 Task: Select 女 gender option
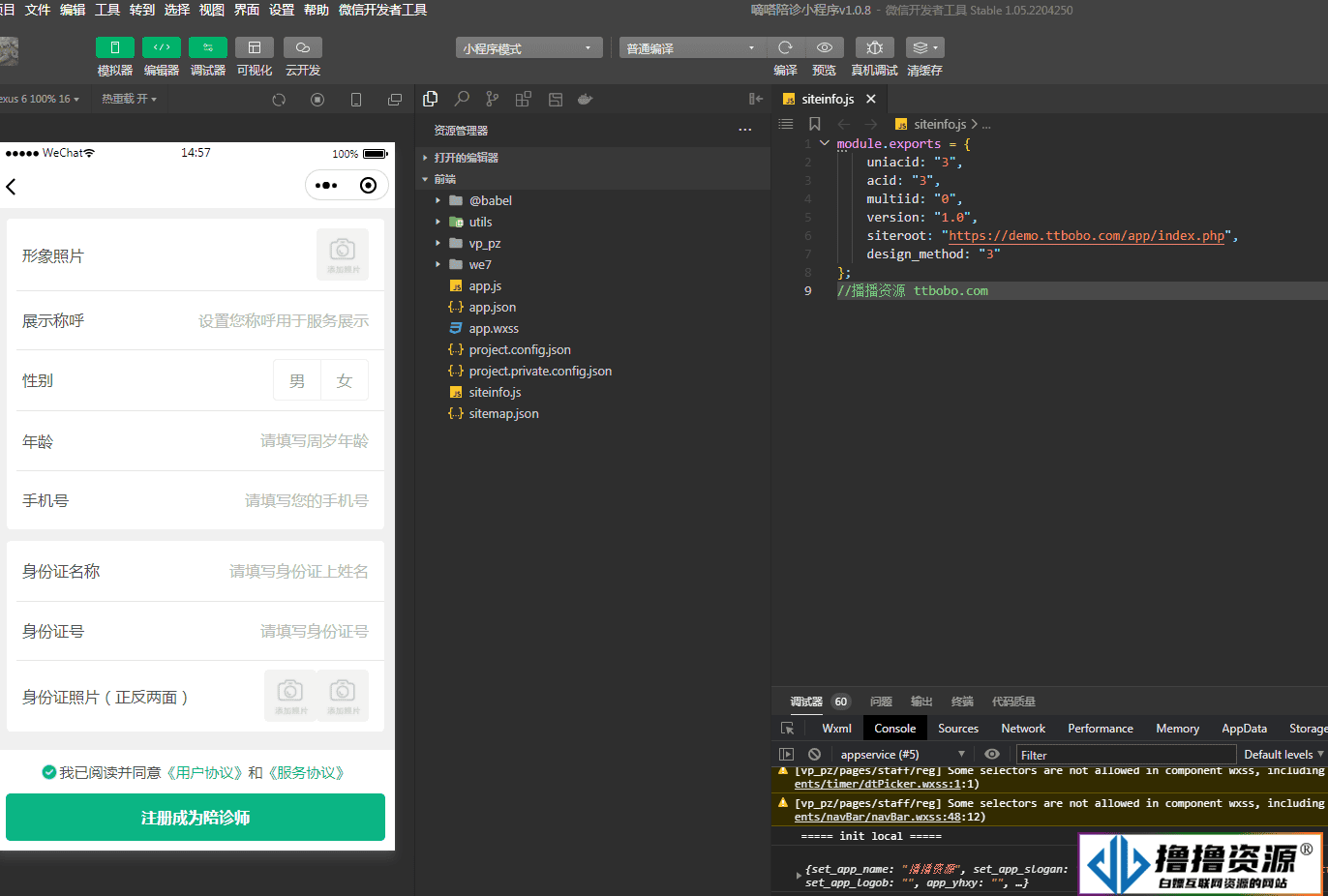coord(345,380)
